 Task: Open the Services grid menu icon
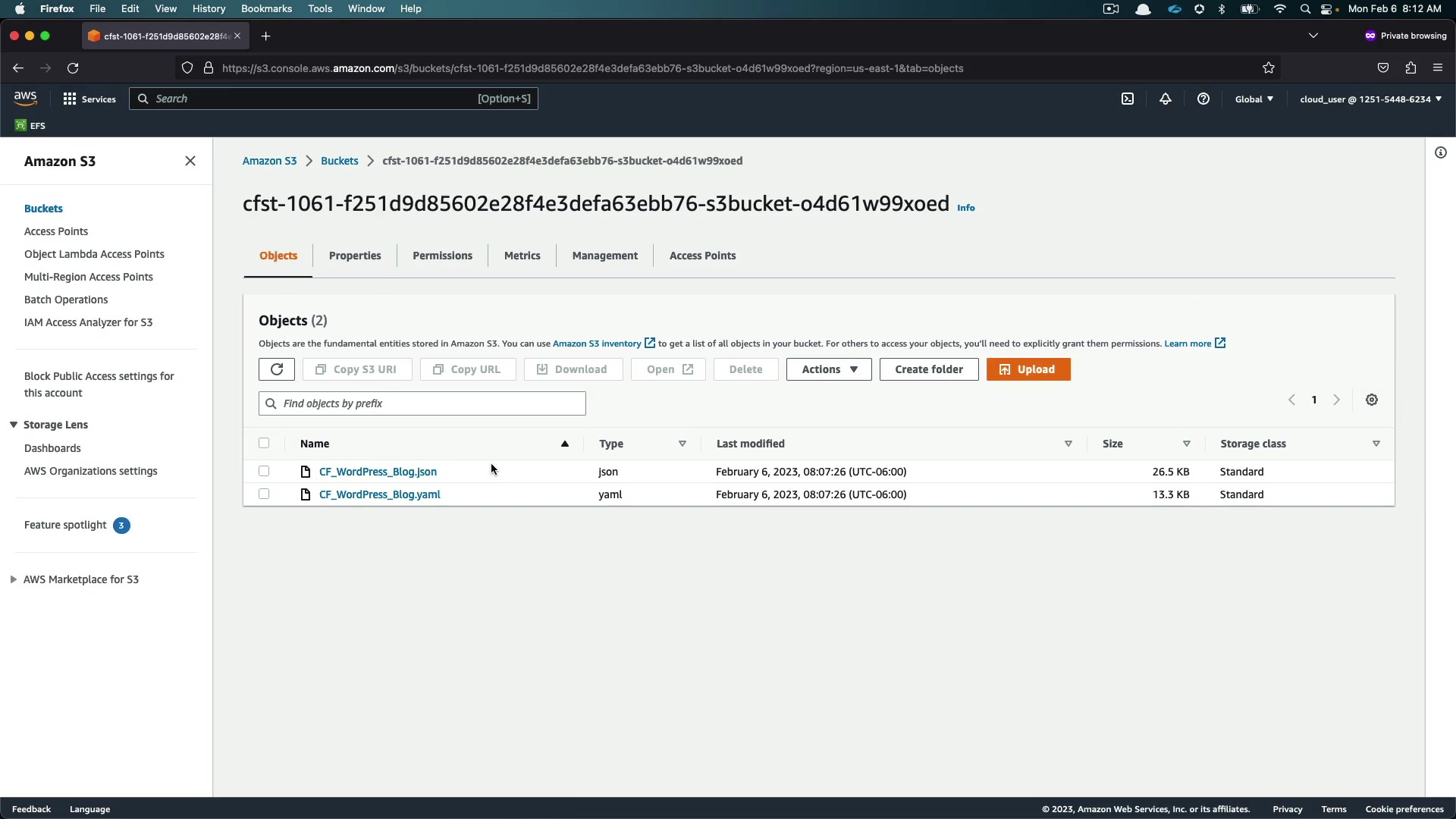click(x=70, y=99)
